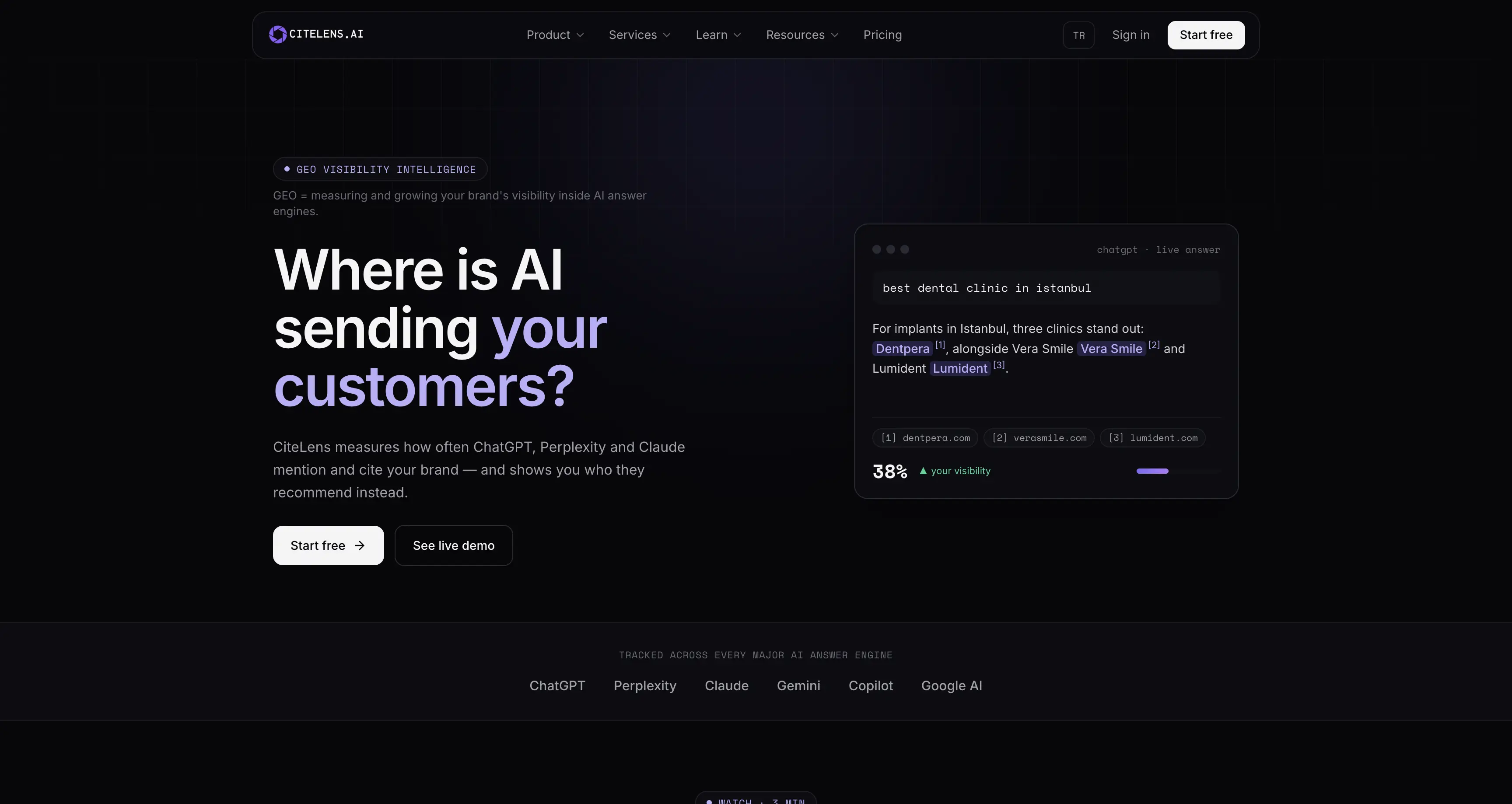Open the [1] dentpera.com source chip
1512x804 pixels.
coord(925,438)
